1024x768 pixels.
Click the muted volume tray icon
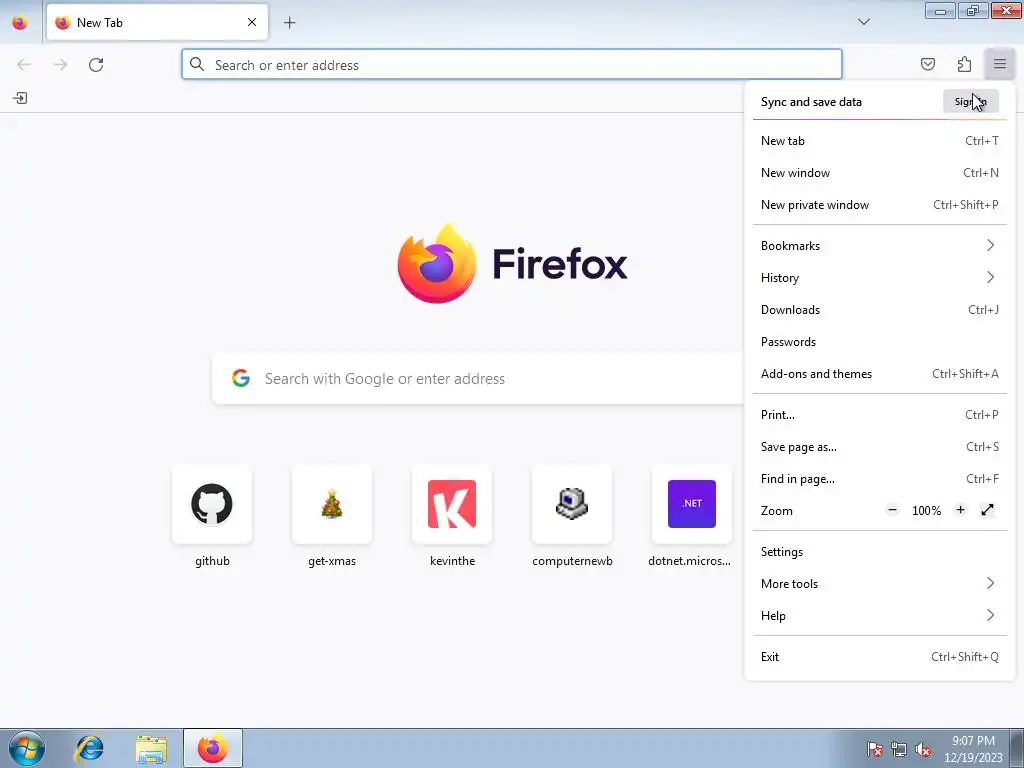point(923,749)
